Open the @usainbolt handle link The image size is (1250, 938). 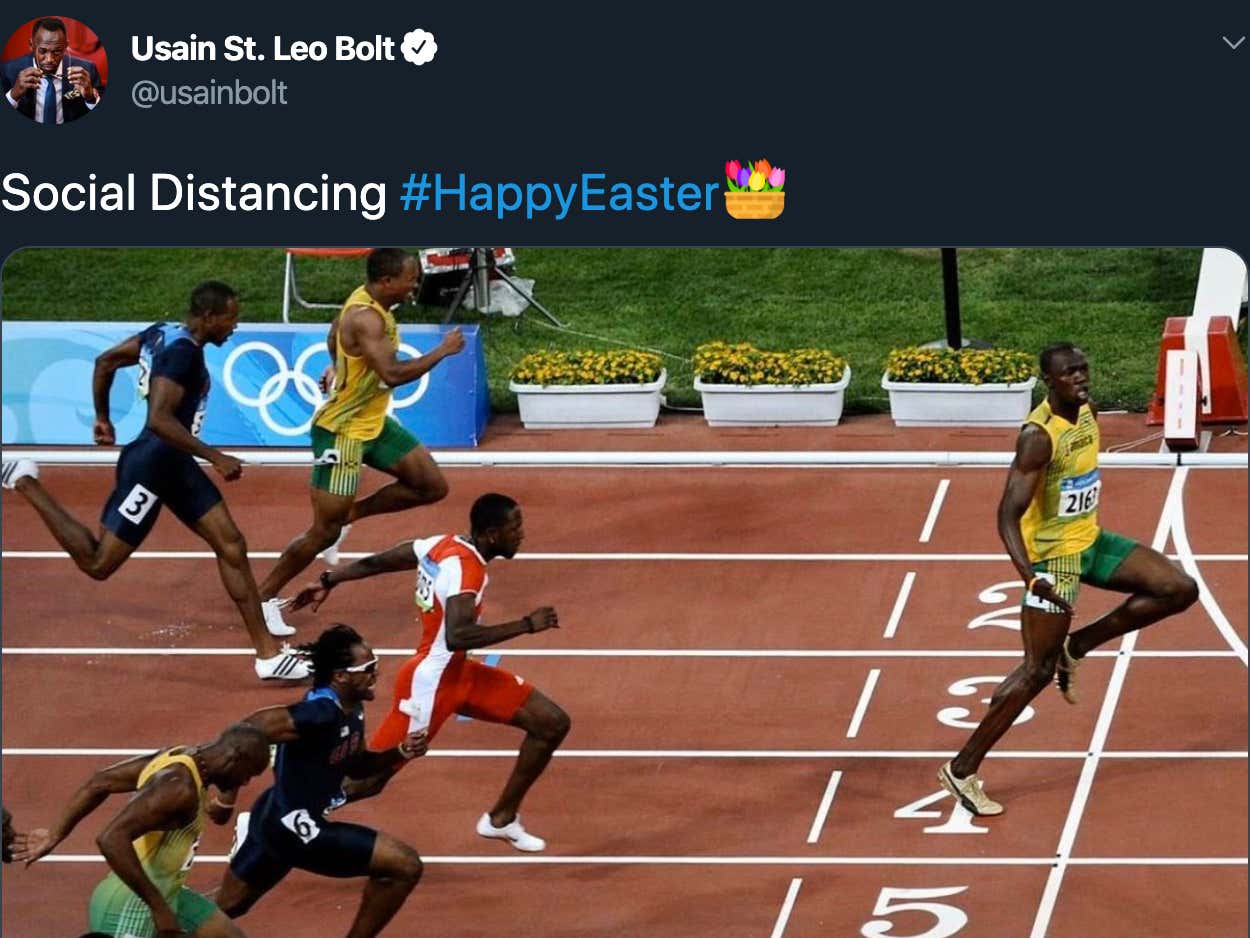(x=208, y=93)
